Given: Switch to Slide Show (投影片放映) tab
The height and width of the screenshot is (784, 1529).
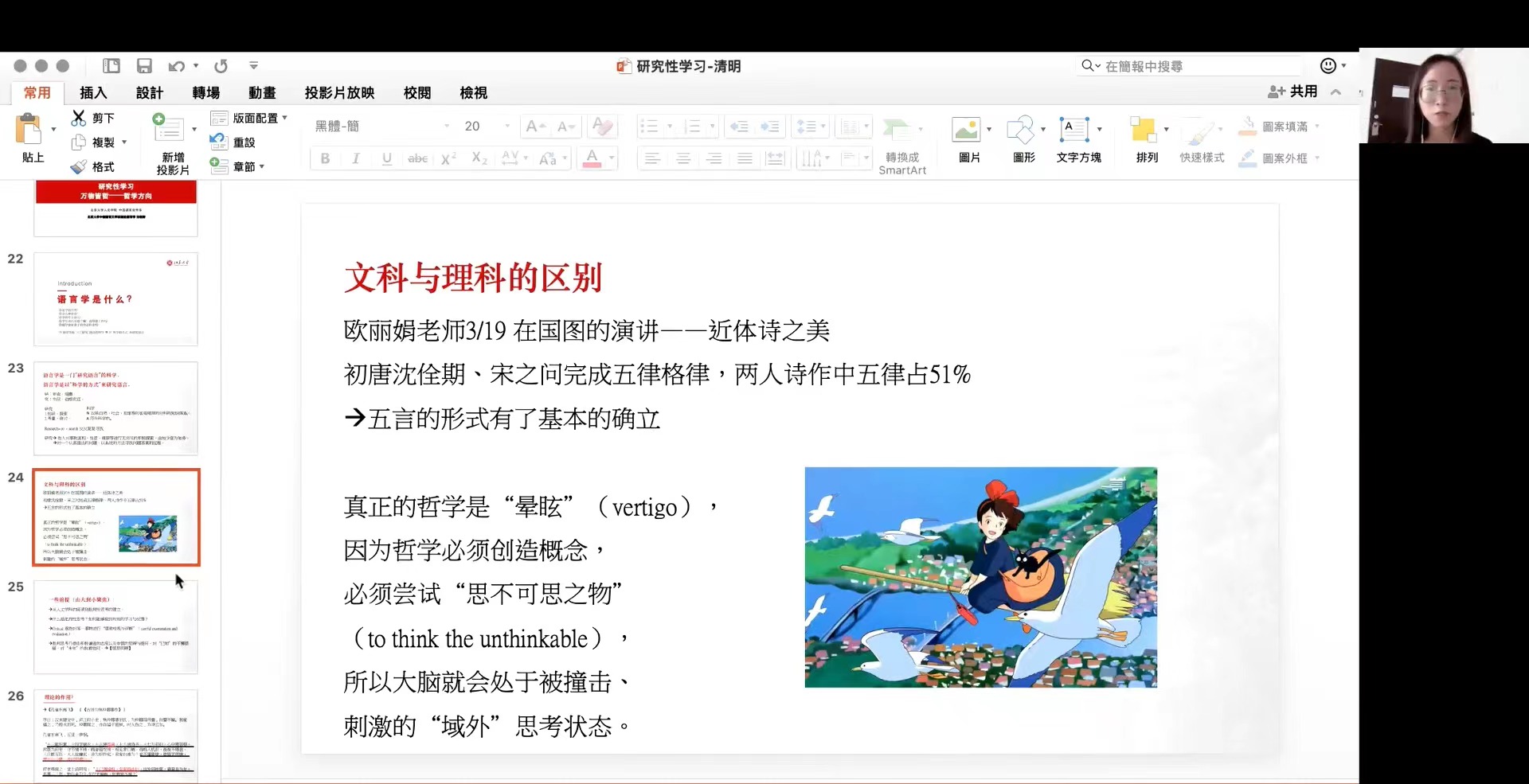Looking at the screenshot, I should (339, 93).
